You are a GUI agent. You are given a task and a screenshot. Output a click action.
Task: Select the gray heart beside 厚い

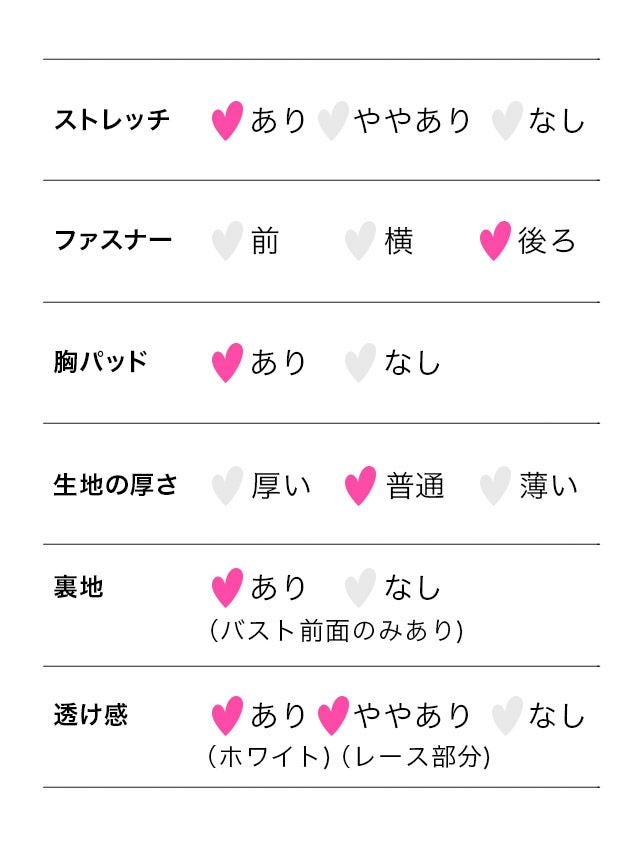(227, 486)
